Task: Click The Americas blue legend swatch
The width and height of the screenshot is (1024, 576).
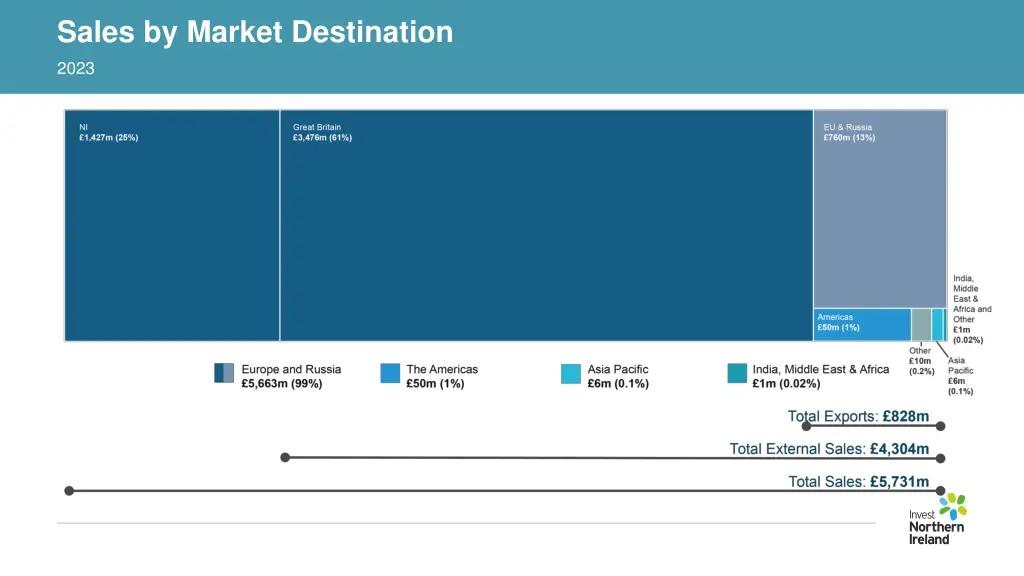Action: point(389,373)
